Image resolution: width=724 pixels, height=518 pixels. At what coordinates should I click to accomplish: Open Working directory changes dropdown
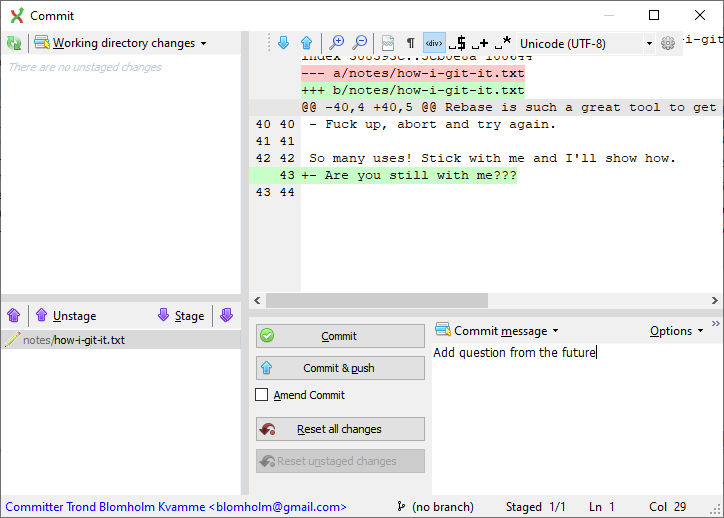coord(120,43)
